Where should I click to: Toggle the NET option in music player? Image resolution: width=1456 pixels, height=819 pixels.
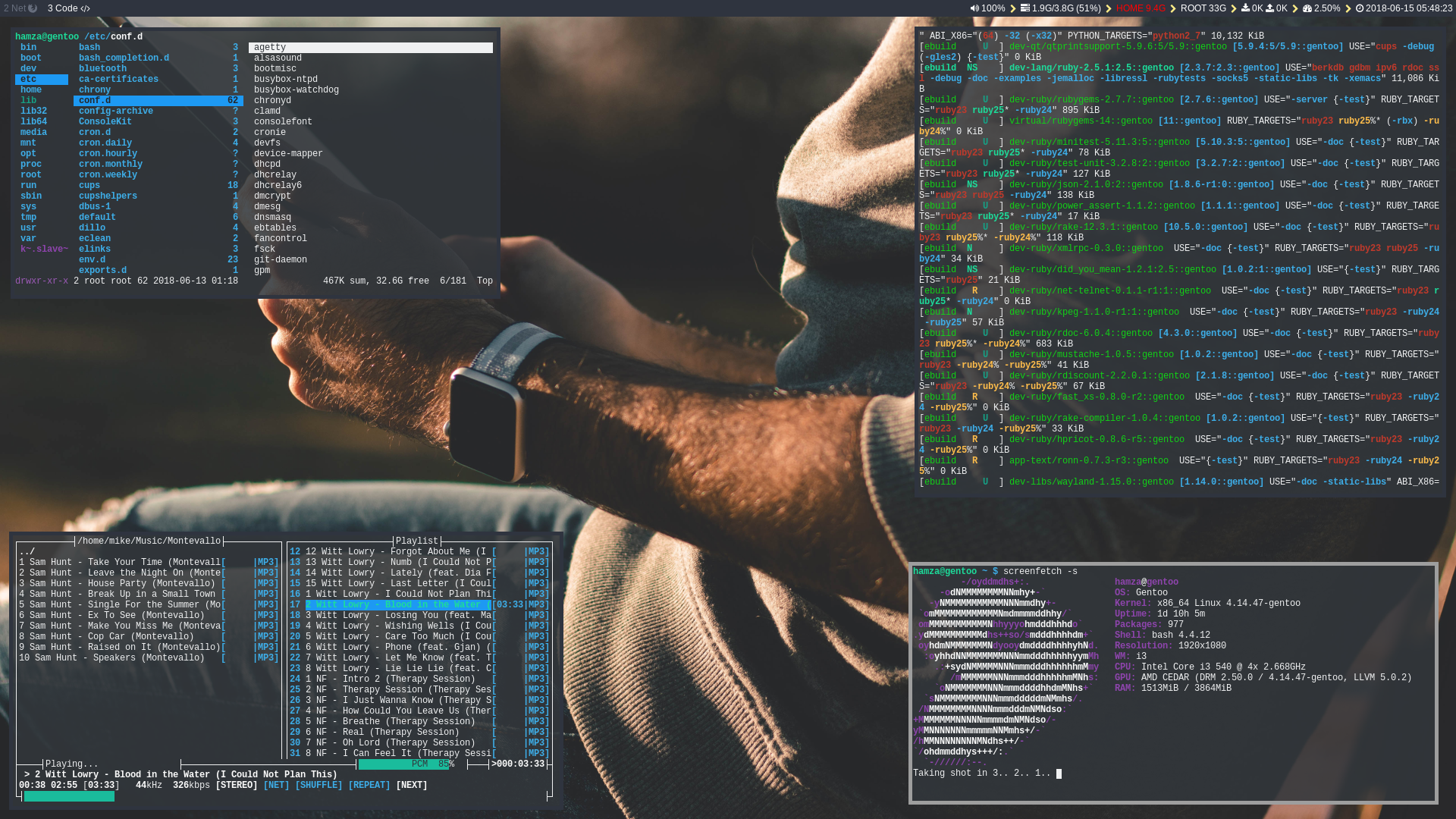[276, 786]
